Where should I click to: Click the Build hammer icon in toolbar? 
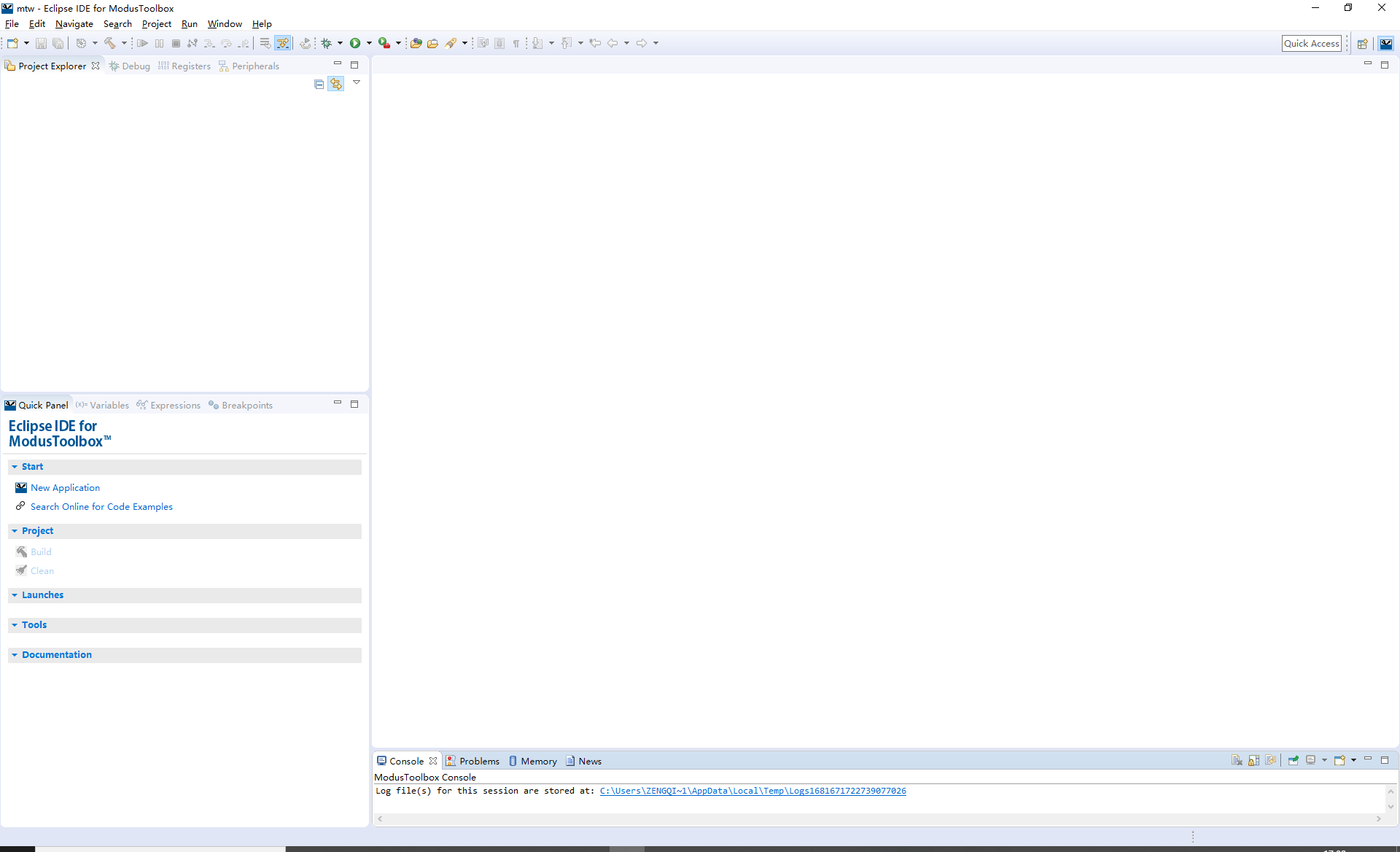tap(110, 43)
